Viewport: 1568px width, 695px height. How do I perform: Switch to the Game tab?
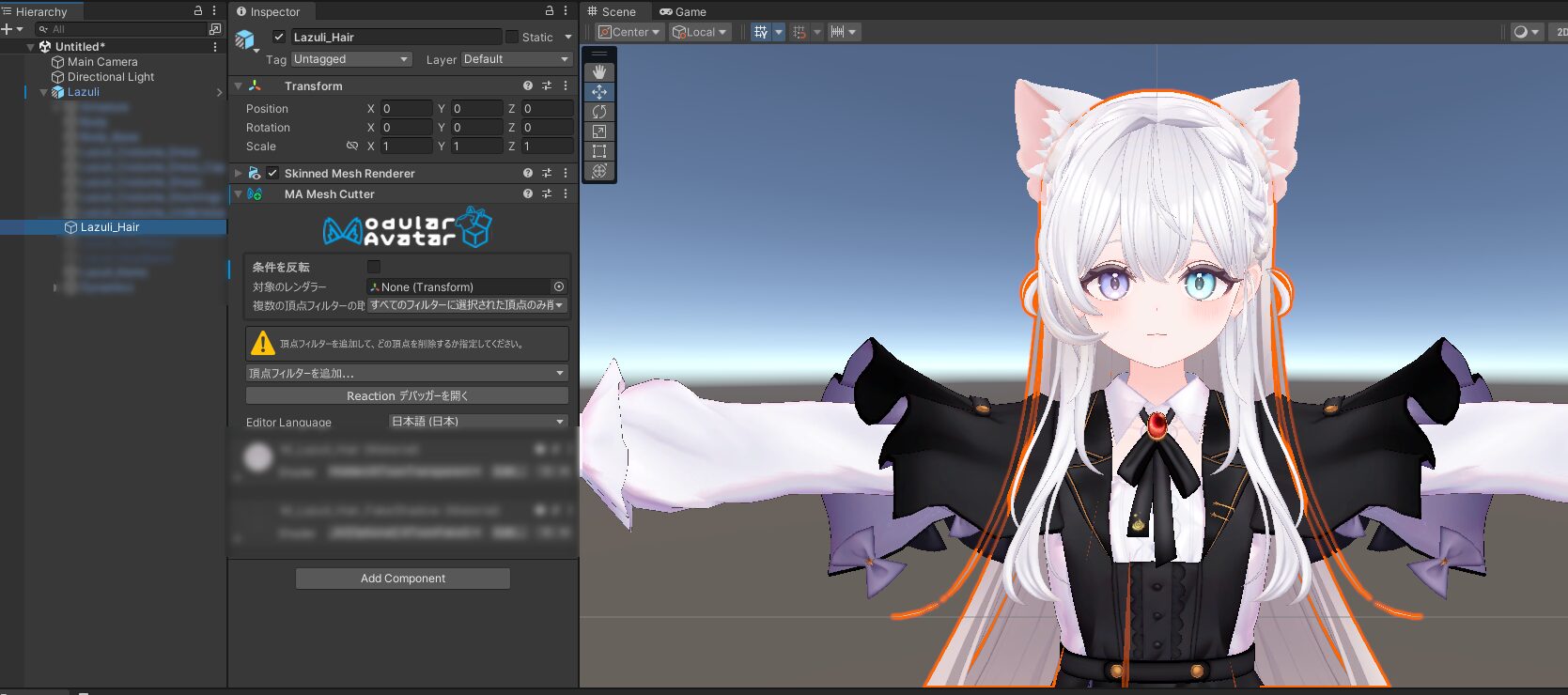[x=683, y=11]
